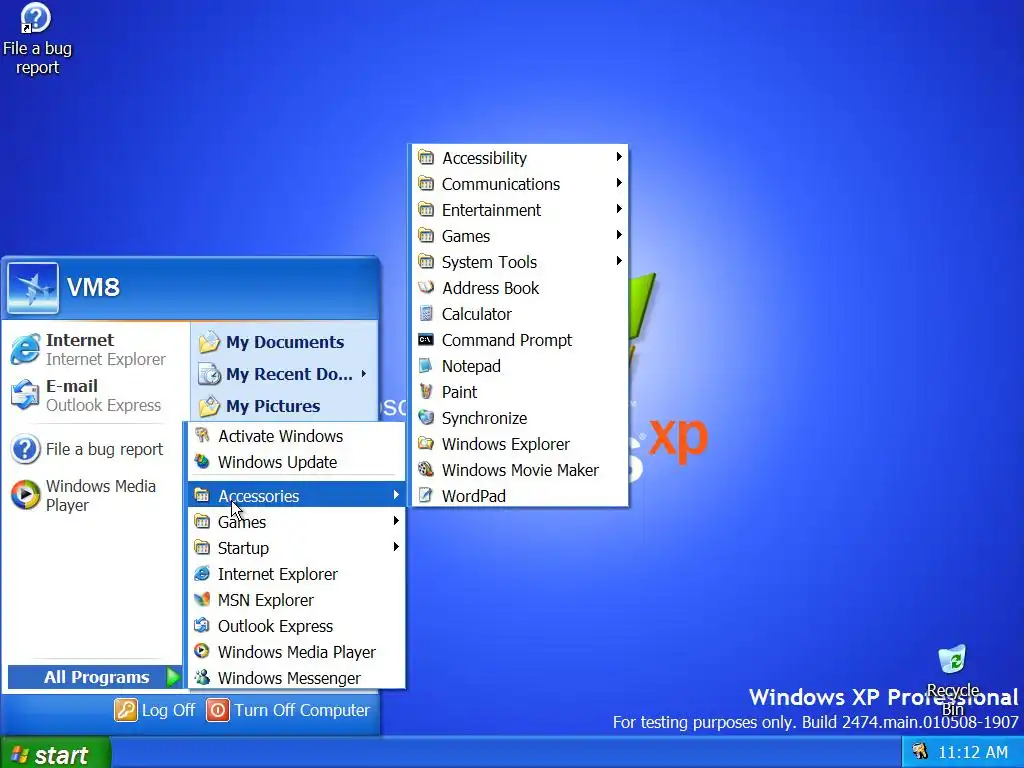Expand My Recent Documents list

point(283,374)
